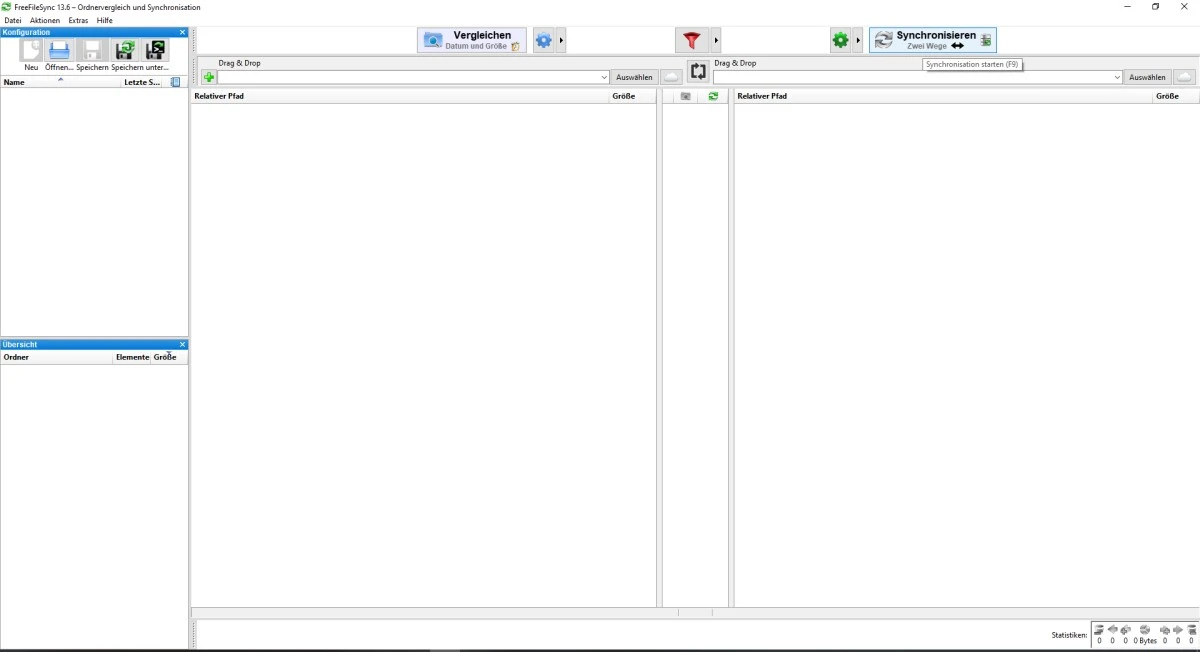Expand arrow next to filter funnel

716,40
